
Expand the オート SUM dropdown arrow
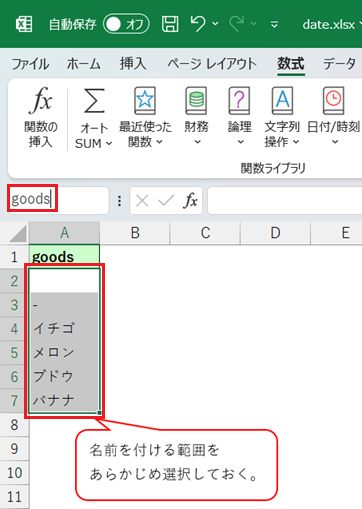pos(109,144)
